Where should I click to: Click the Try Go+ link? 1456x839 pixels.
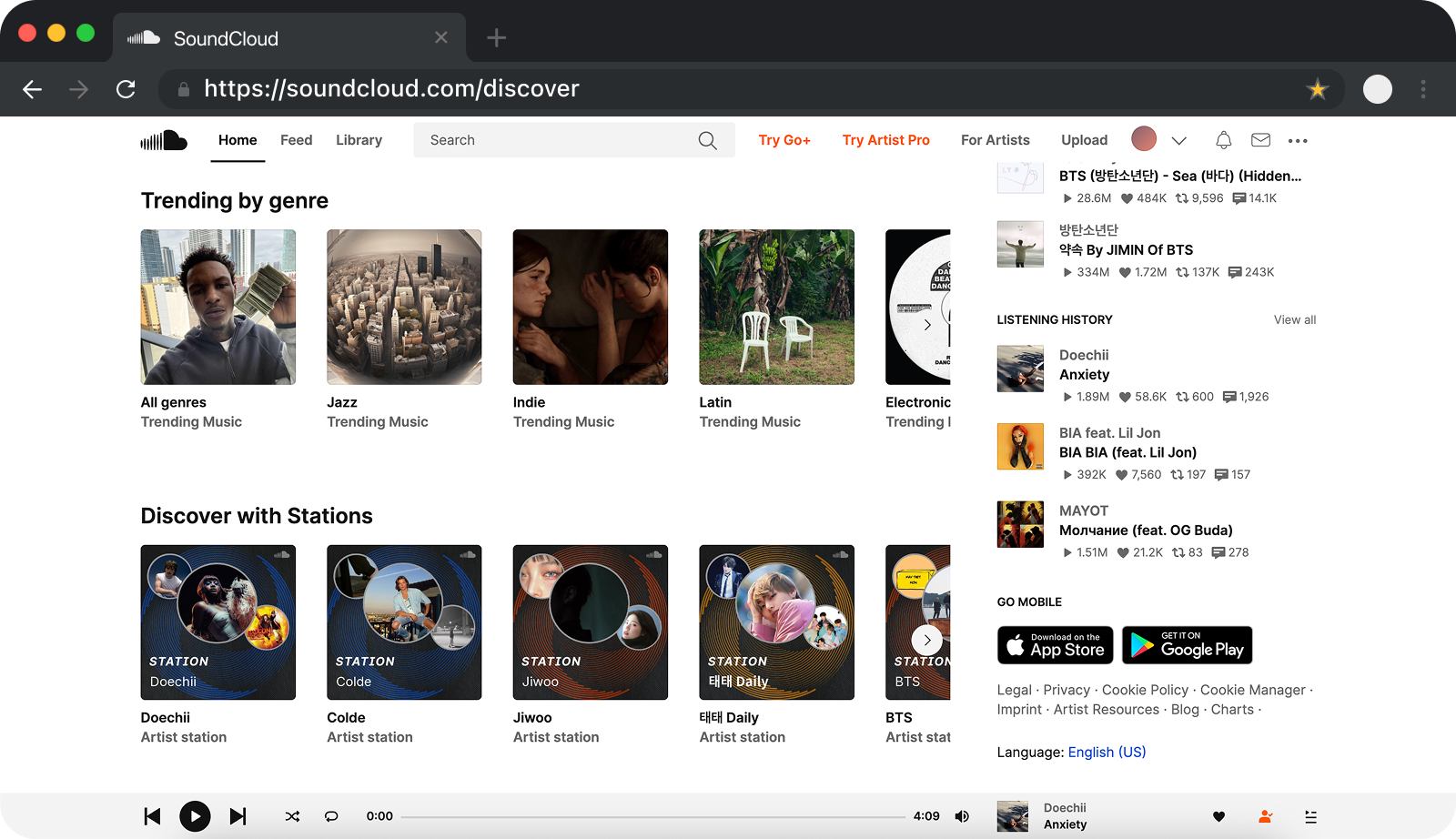tap(784, 140)
